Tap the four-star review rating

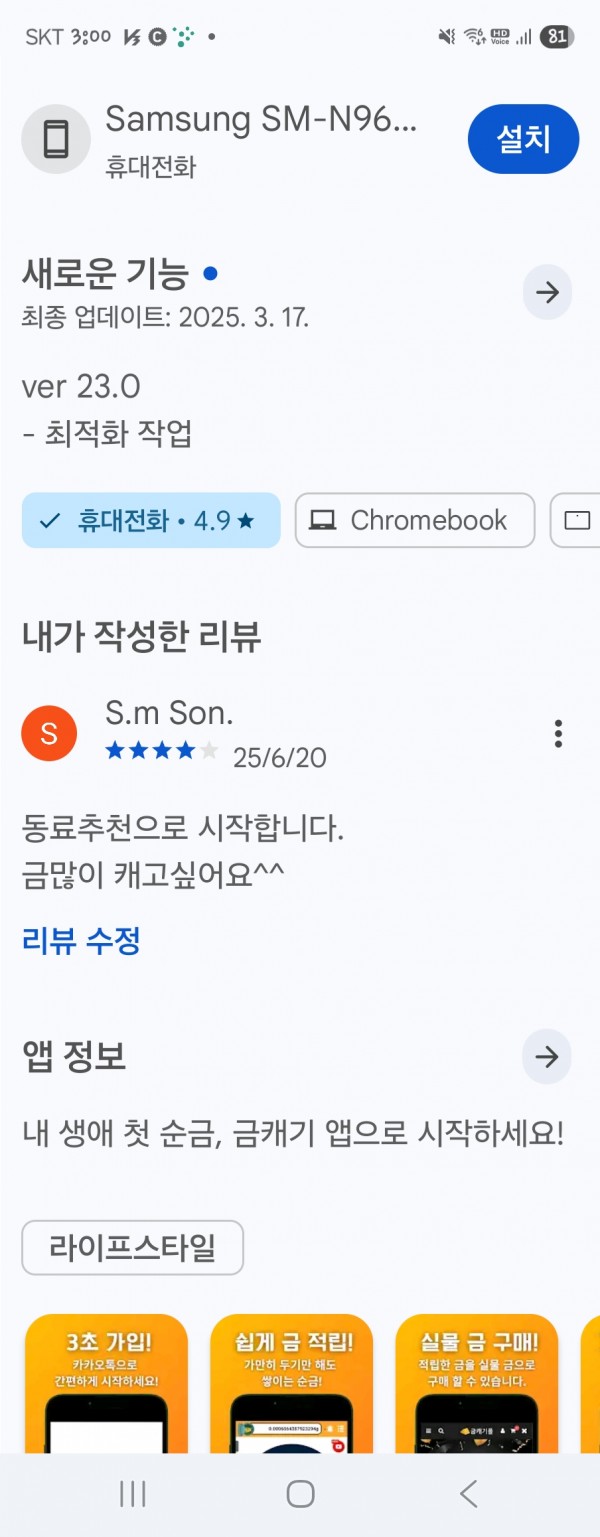[x=161, y=751]
